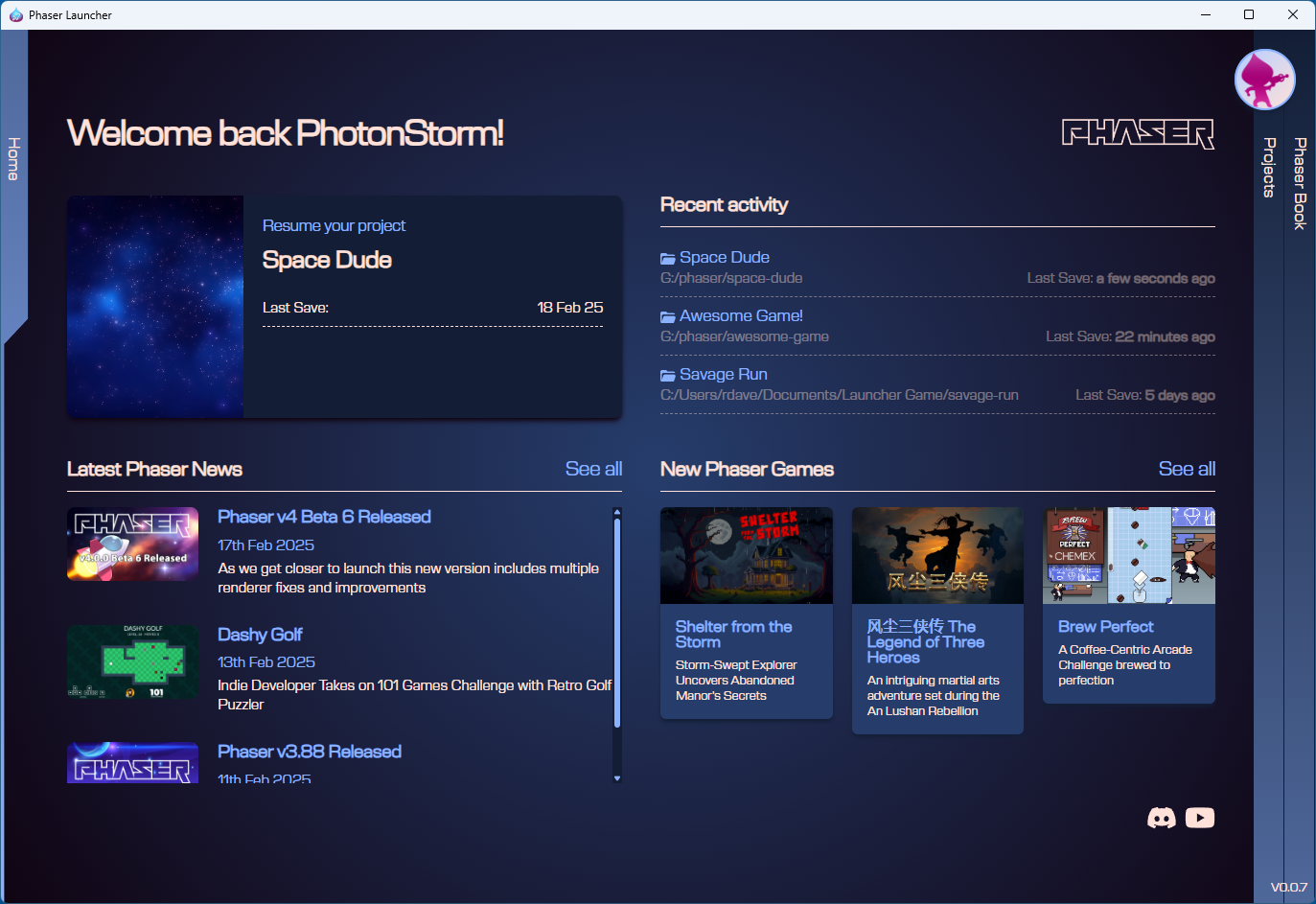
Task: Open the Phaser v4 Beta 6 Released article
Action: tap(324, 517)
